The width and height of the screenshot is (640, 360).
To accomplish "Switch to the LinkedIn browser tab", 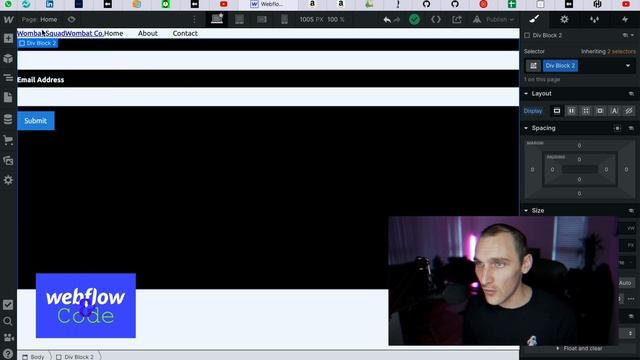I will coord(49,4).
